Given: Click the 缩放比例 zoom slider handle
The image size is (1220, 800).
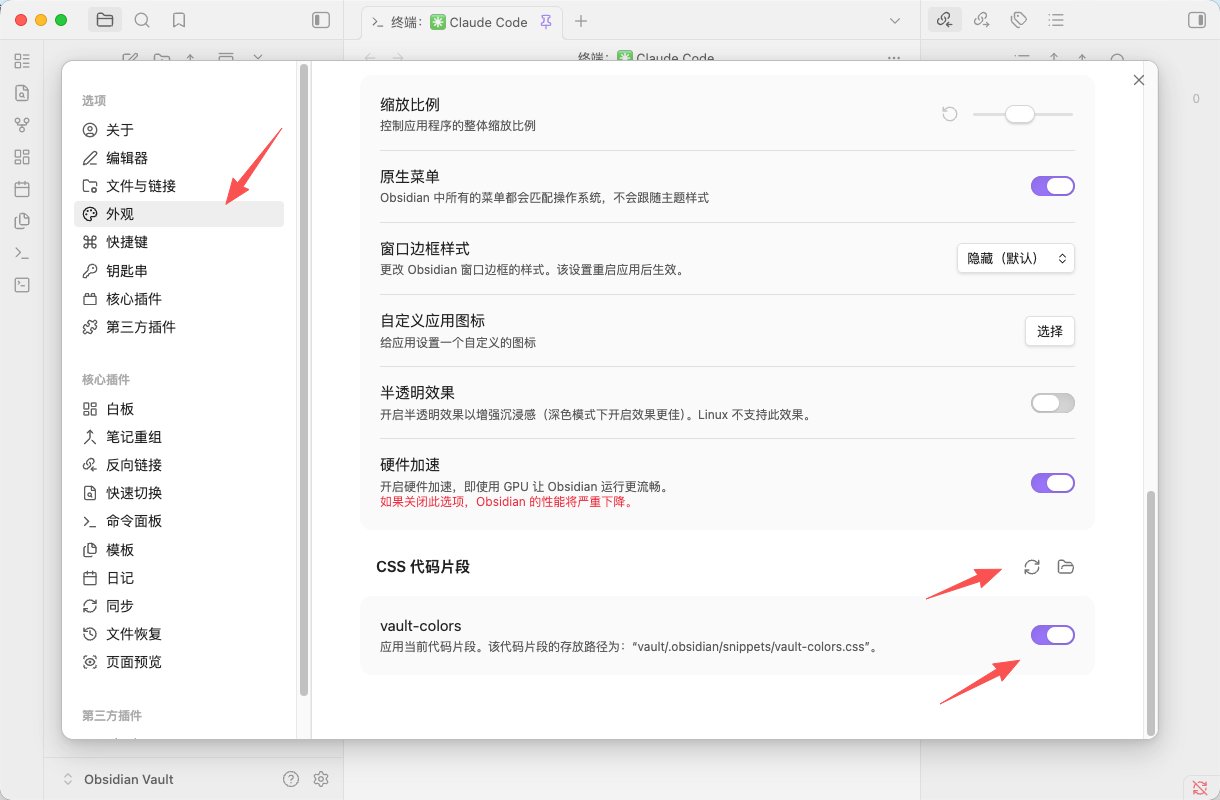Looking at the screenshot, I should tap(1019, 114).
